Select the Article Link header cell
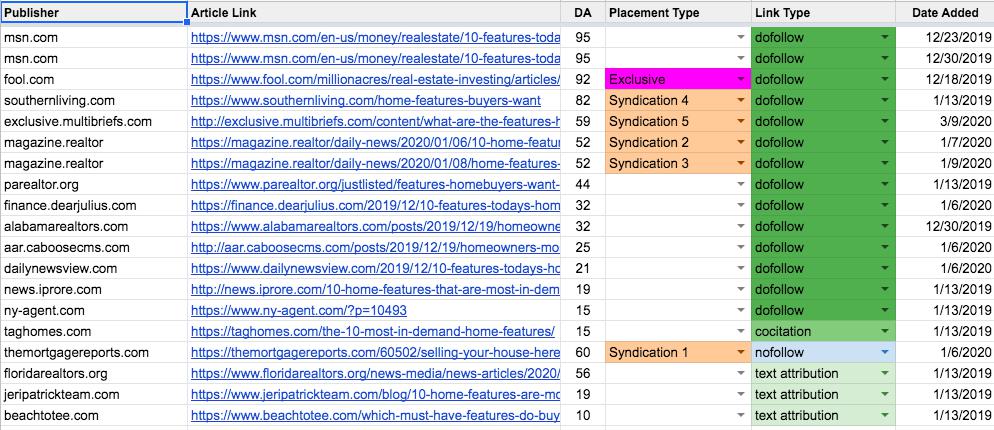Screen dimensions: 994x430 pyautogui.click(x=374, y=13)
